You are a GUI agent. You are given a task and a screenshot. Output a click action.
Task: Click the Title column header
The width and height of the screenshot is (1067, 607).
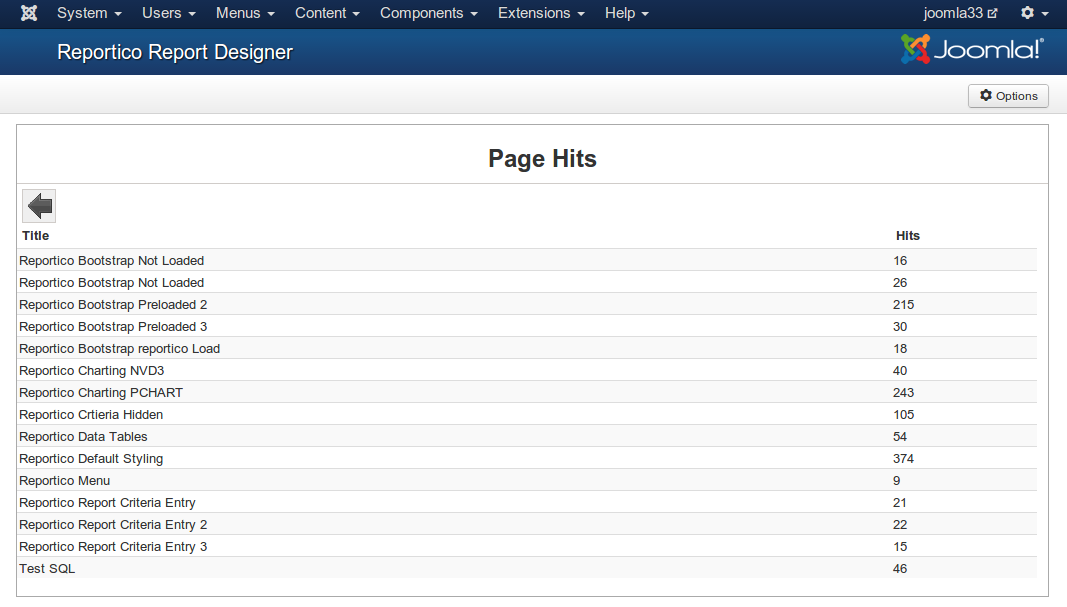[x=35, y=235]
